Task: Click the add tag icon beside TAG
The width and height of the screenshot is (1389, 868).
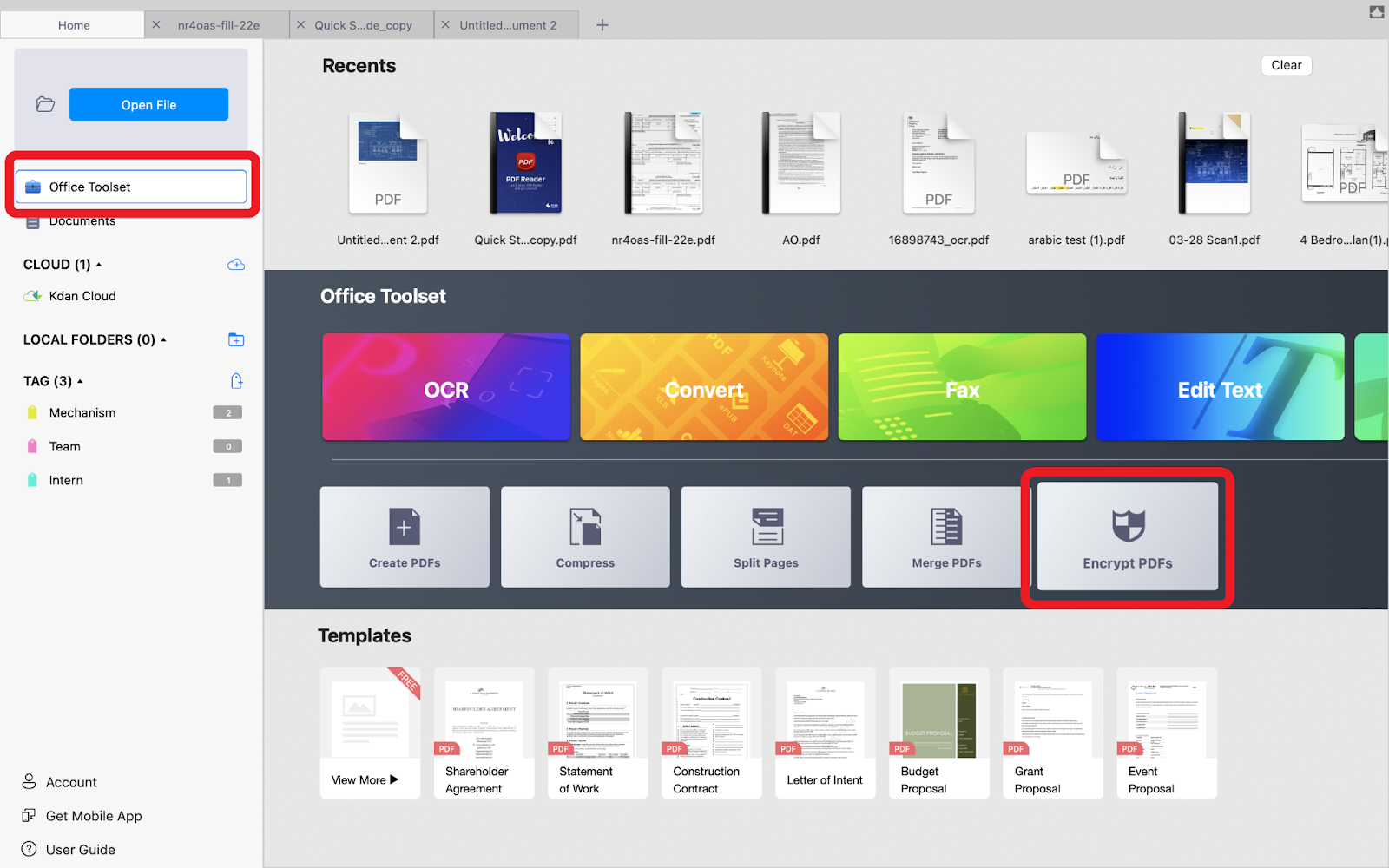Action: click(236, 381)
